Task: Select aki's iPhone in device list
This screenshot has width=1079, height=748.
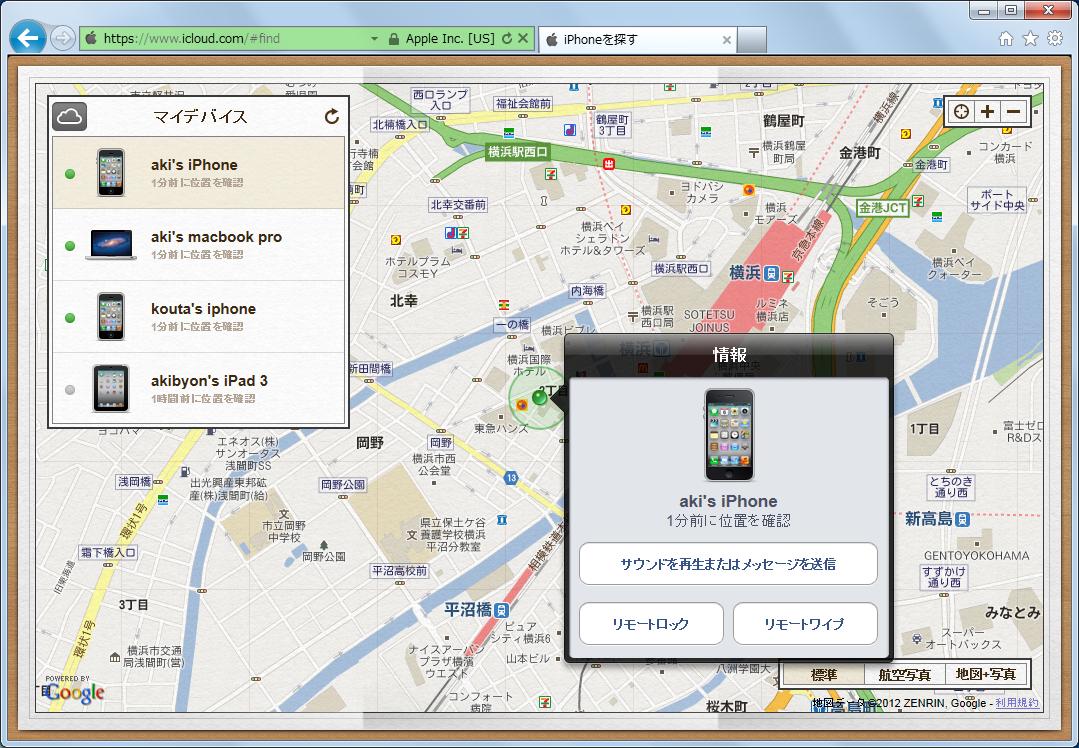Action: (x=198, y=173)
